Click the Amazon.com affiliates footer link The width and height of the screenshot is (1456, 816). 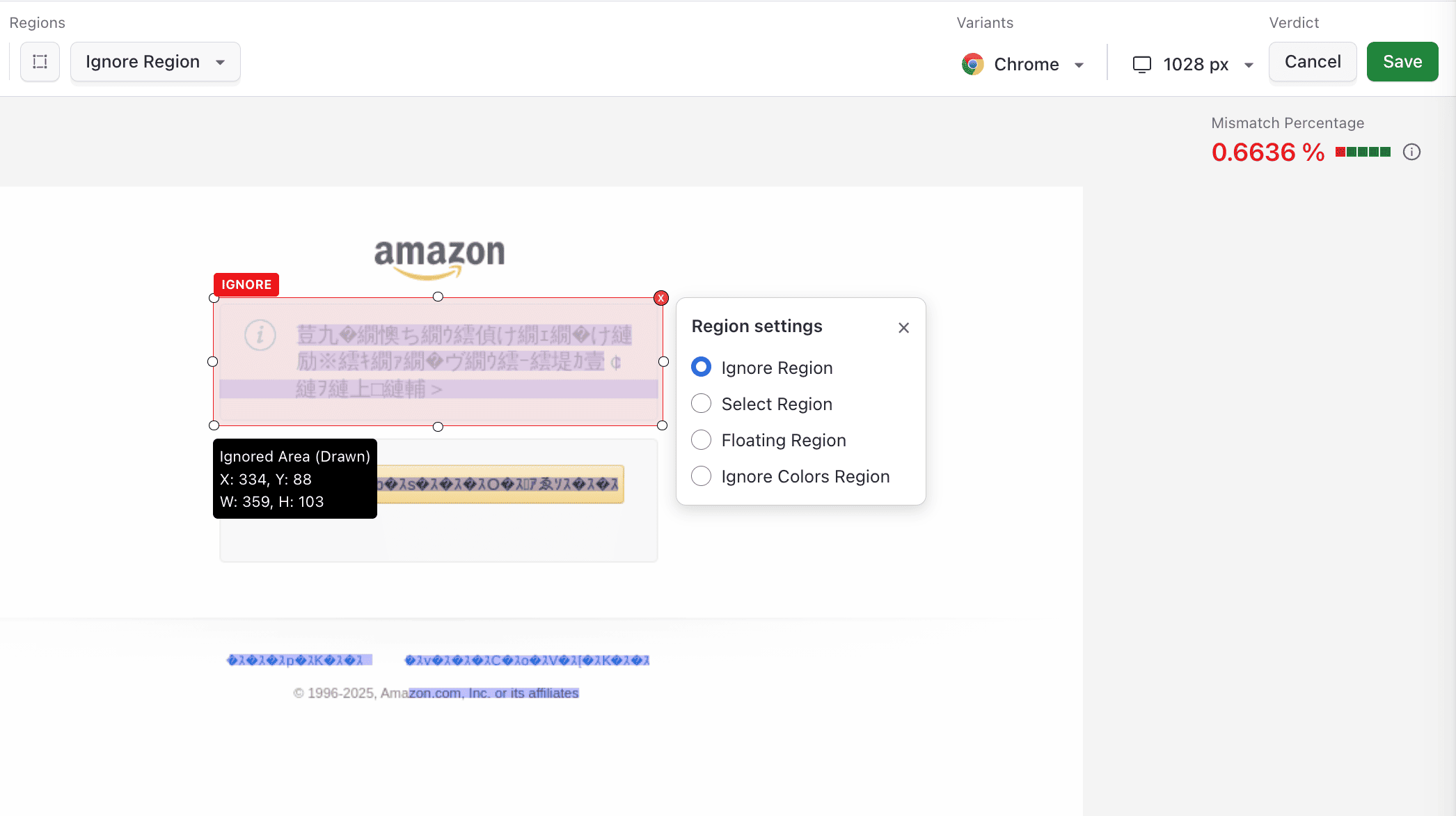[x=494, y=693]
